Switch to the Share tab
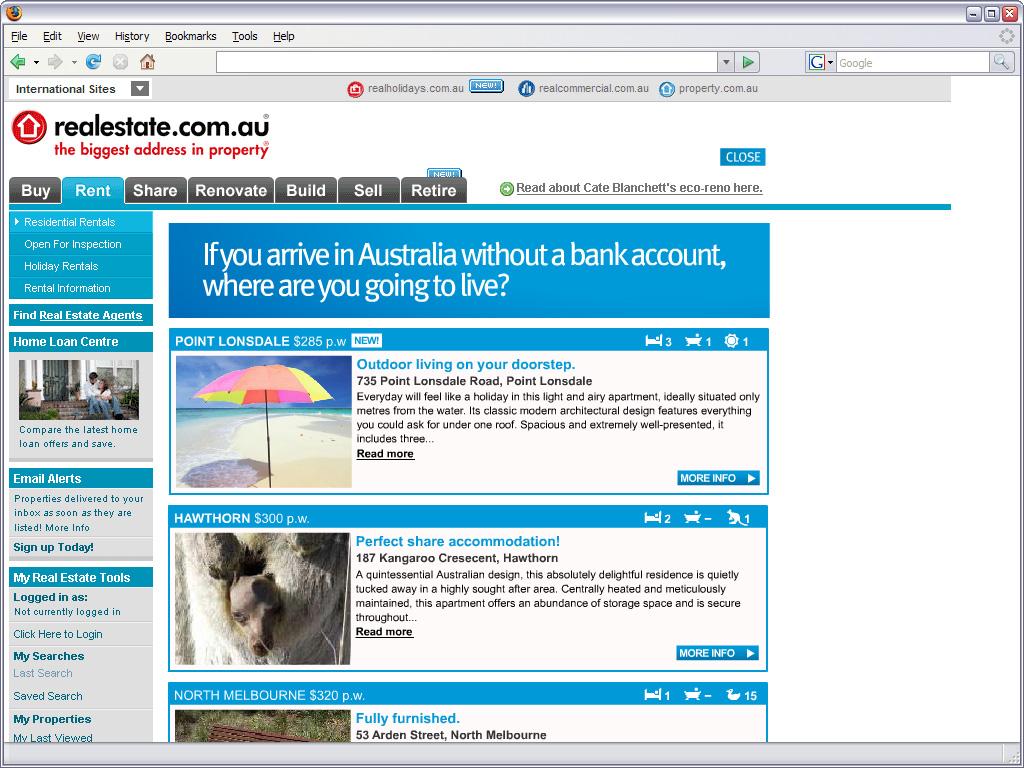The height and width of the screenshot is (768, 1024). (155, 191)
